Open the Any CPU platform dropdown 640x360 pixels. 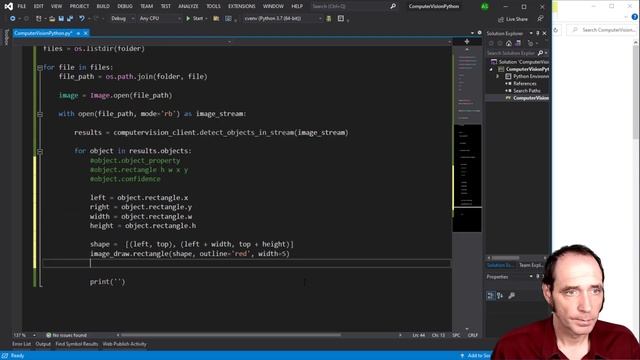tap(160, 18)
